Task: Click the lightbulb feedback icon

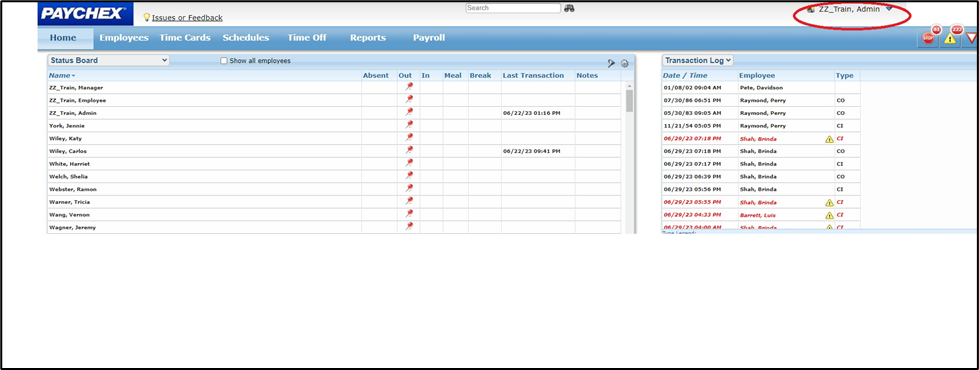Action: [147, 17]
